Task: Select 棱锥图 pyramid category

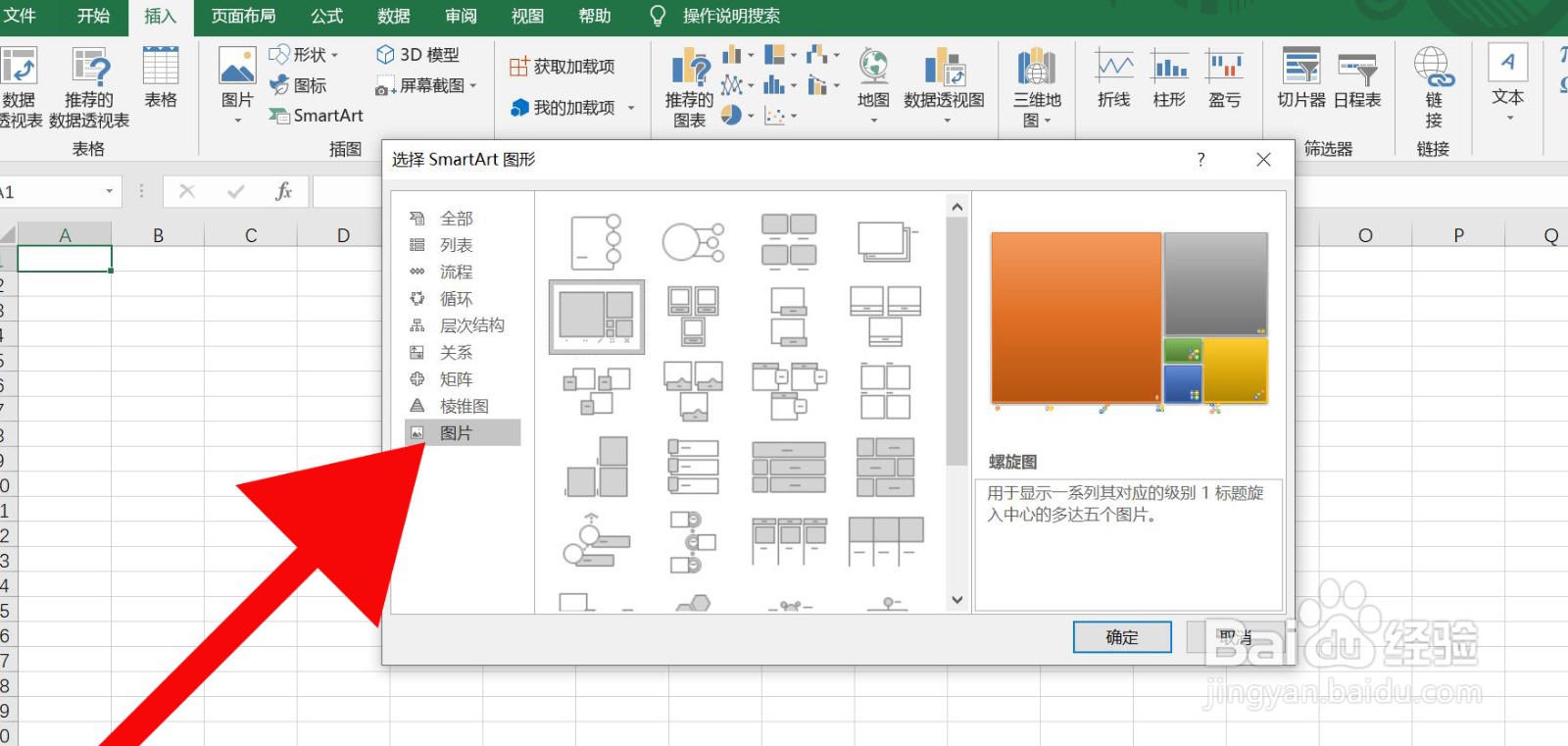Action: click(463, 406)
